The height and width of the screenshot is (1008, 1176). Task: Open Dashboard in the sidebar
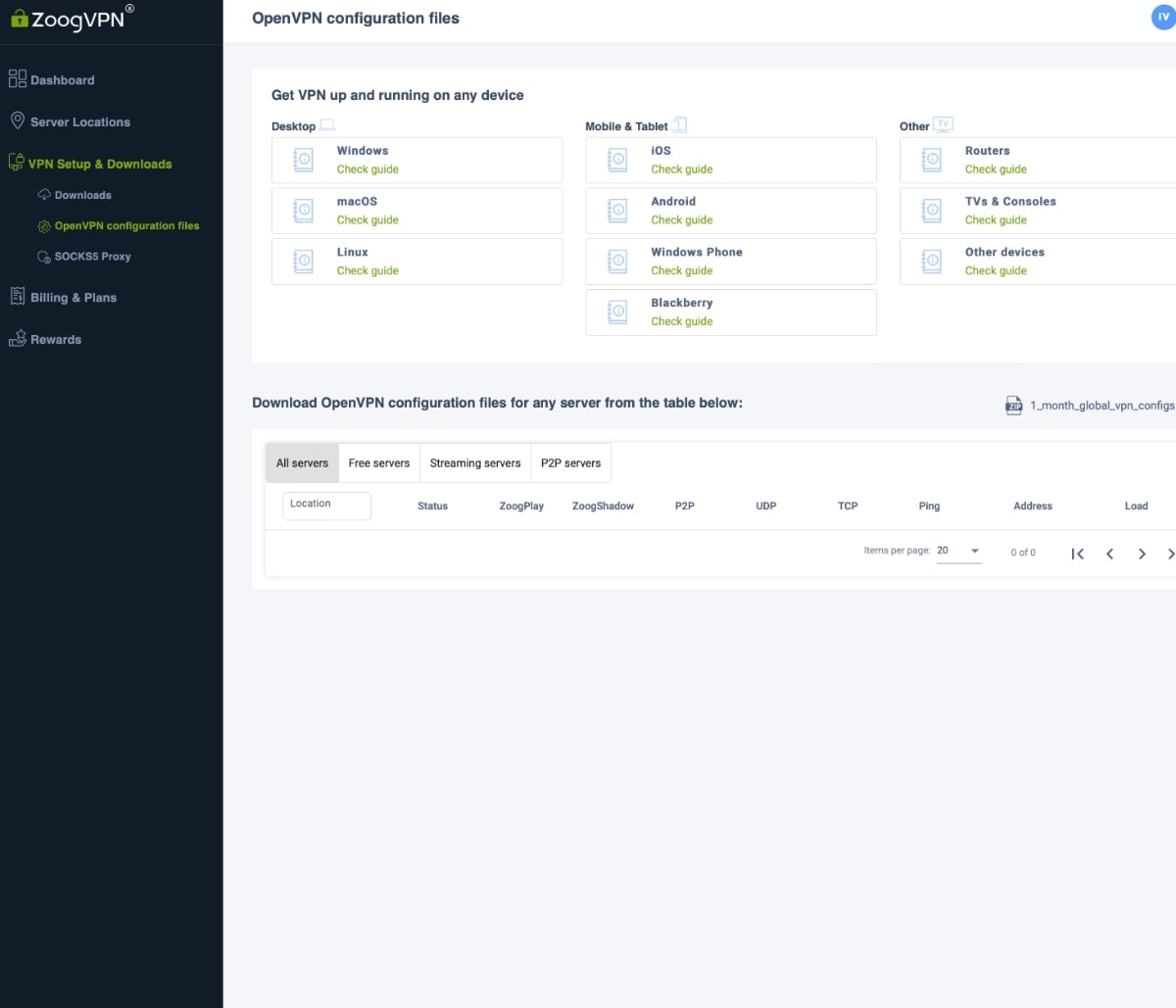pyautogui.click(x=63, y=80)
